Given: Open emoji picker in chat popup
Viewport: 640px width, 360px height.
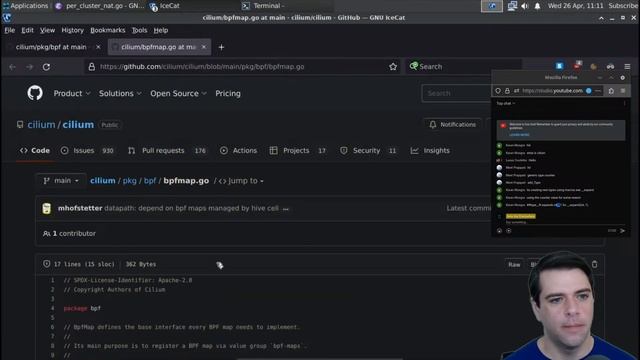Looking at the screenshot, I should pos(500,231).
